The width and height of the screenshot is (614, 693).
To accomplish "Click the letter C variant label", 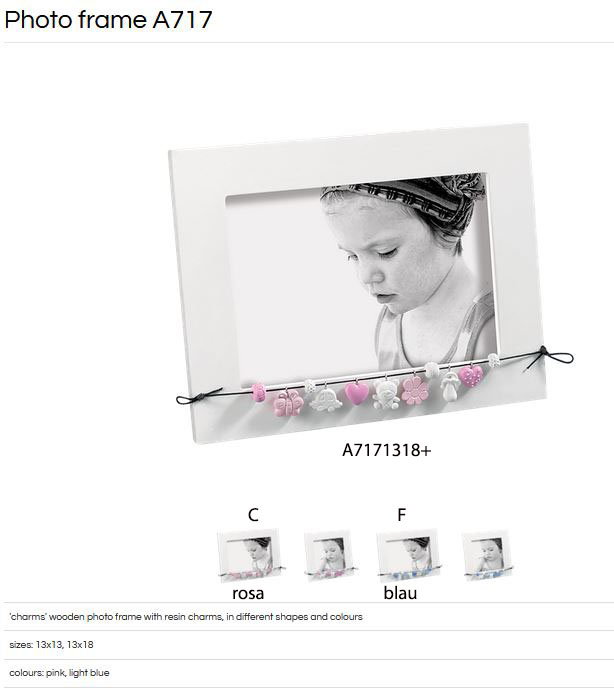I will click(x=253, y=515).
